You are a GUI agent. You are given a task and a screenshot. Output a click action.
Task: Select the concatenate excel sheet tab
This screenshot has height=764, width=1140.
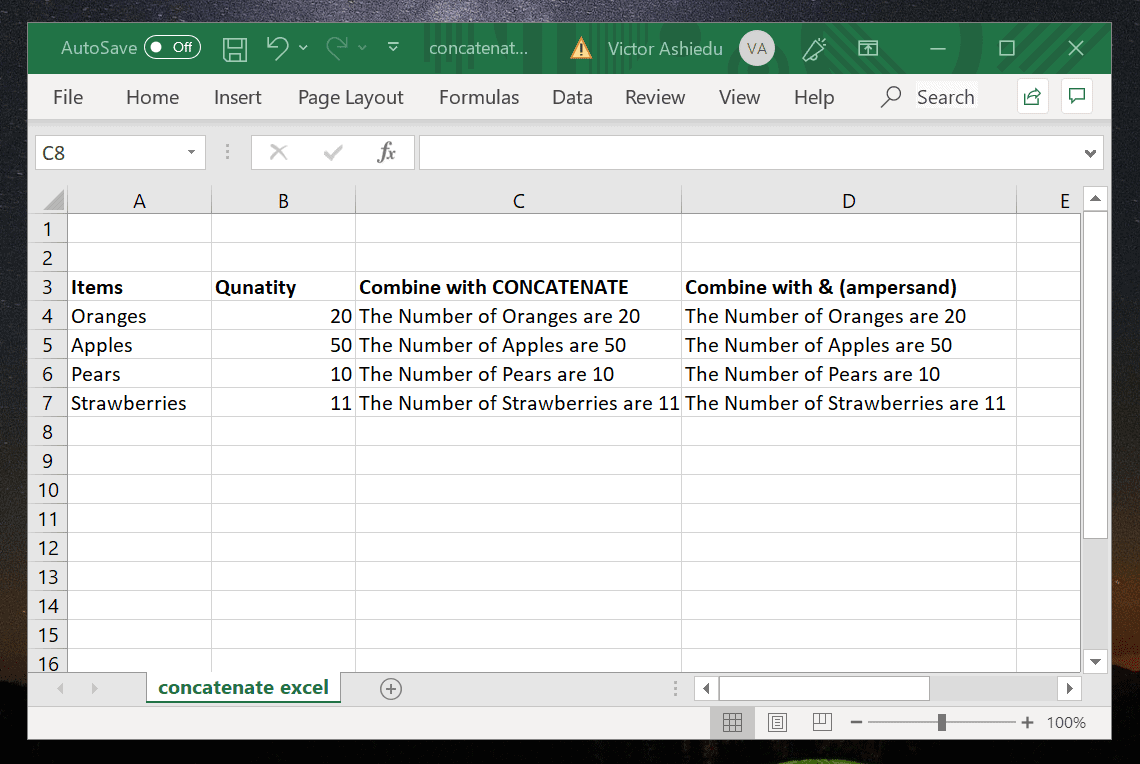[242, 688]
